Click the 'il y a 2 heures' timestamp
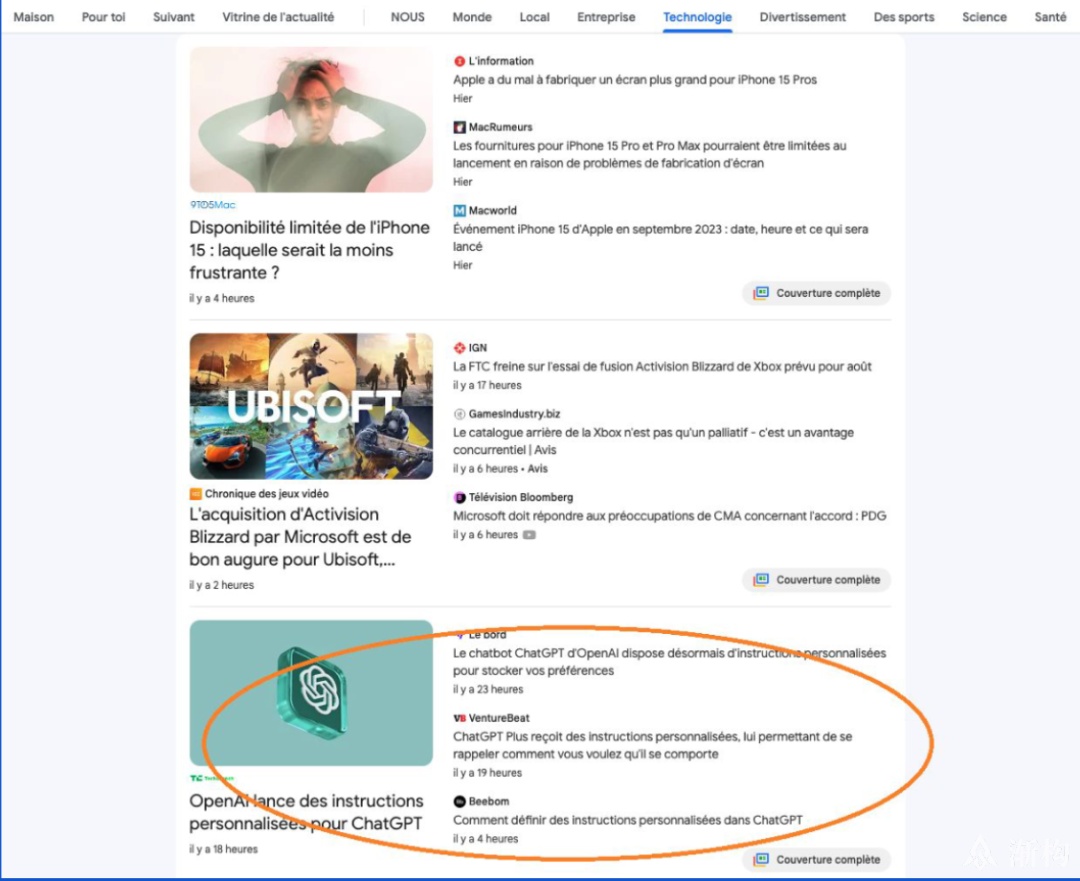This screenshot has height=881, width=1080. (221, 585)
